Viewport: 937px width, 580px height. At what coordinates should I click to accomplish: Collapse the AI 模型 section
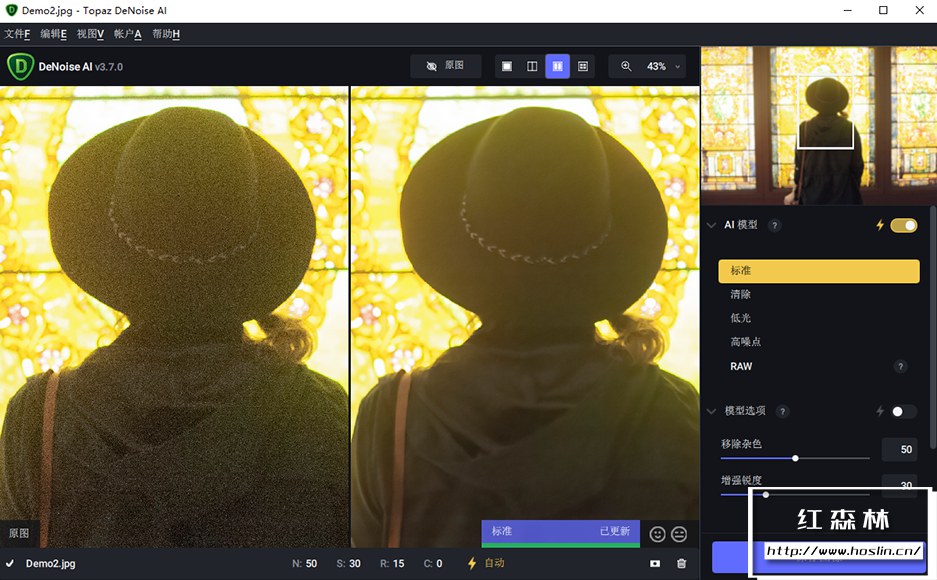pos(711,225)
